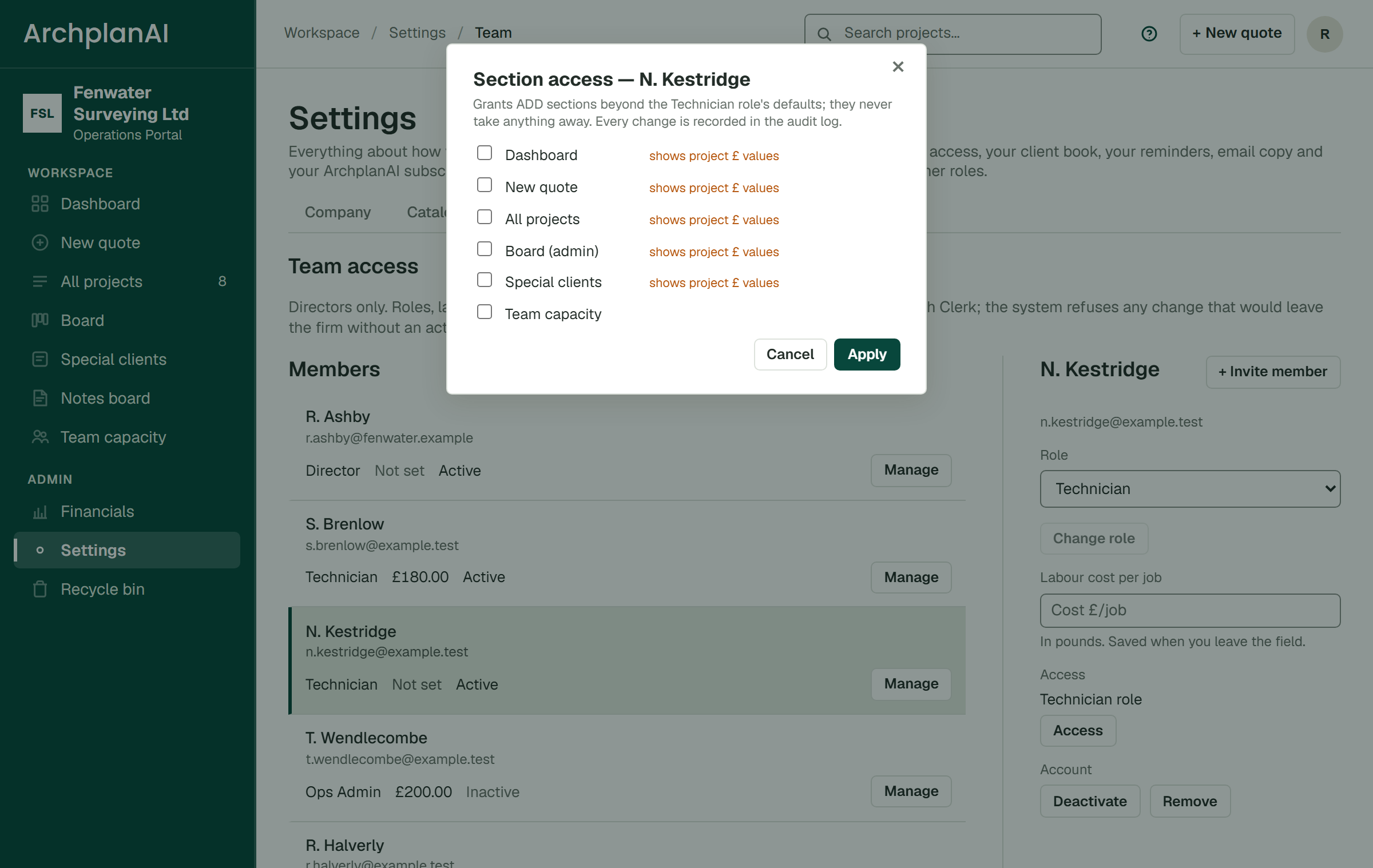The image size is (1373, 868).
Task: Click the + New quote header button
Action: coord(1237,34)
